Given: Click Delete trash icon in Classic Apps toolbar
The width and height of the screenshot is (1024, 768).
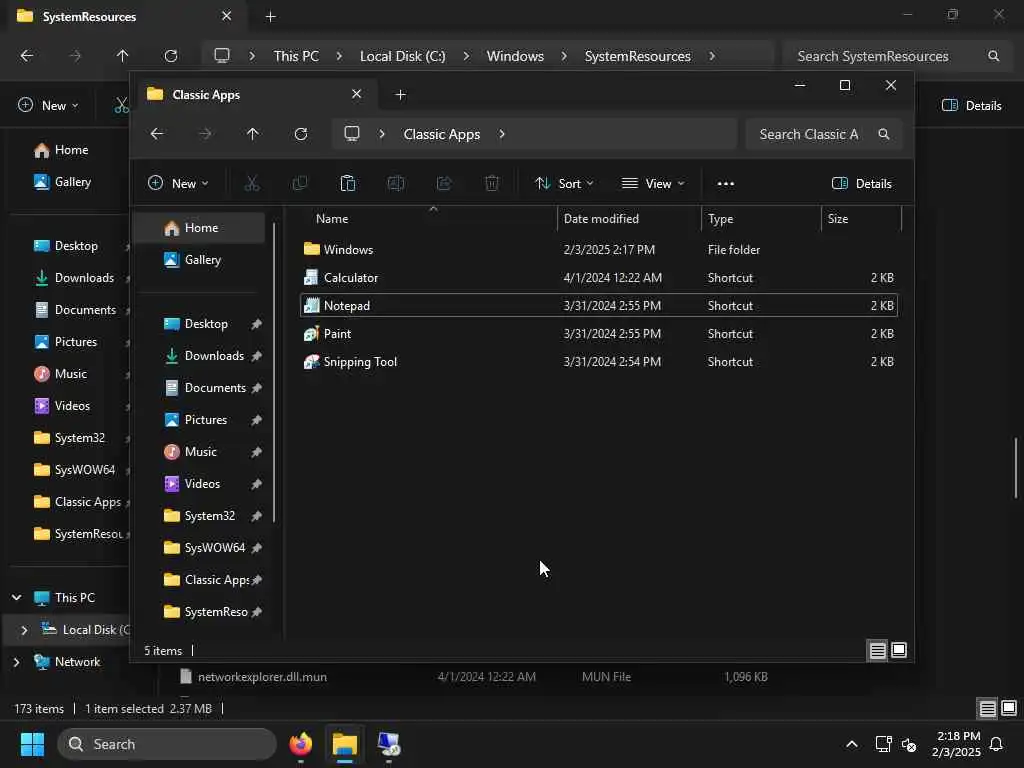Looking at the screenshot, I should point(492,184).
